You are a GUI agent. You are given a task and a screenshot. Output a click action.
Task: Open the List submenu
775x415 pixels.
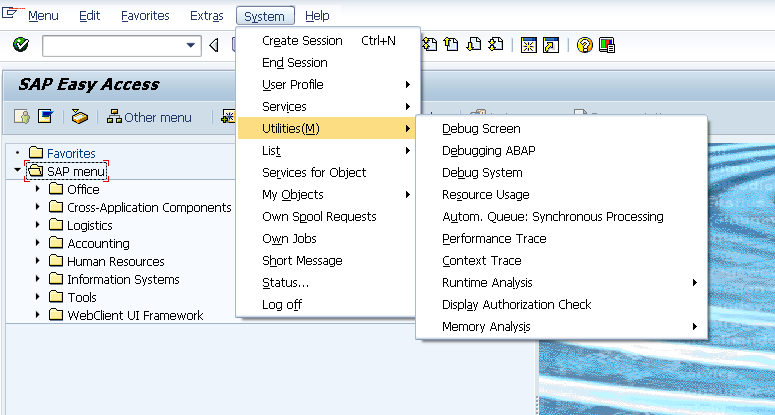[328, 151]
